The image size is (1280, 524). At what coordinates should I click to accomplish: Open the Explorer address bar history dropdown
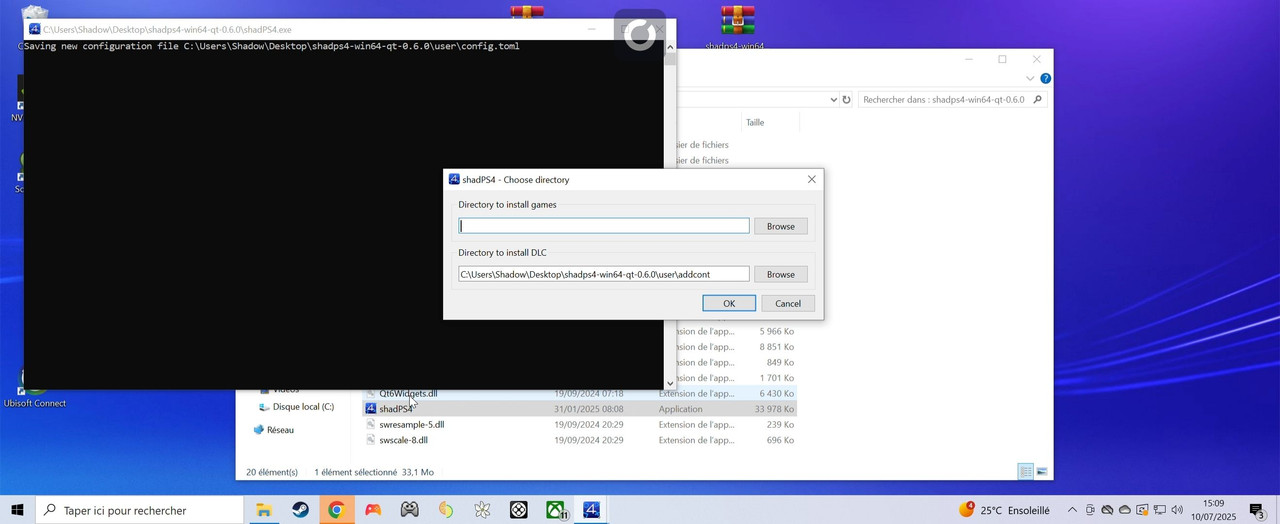(x=833, y=100)
